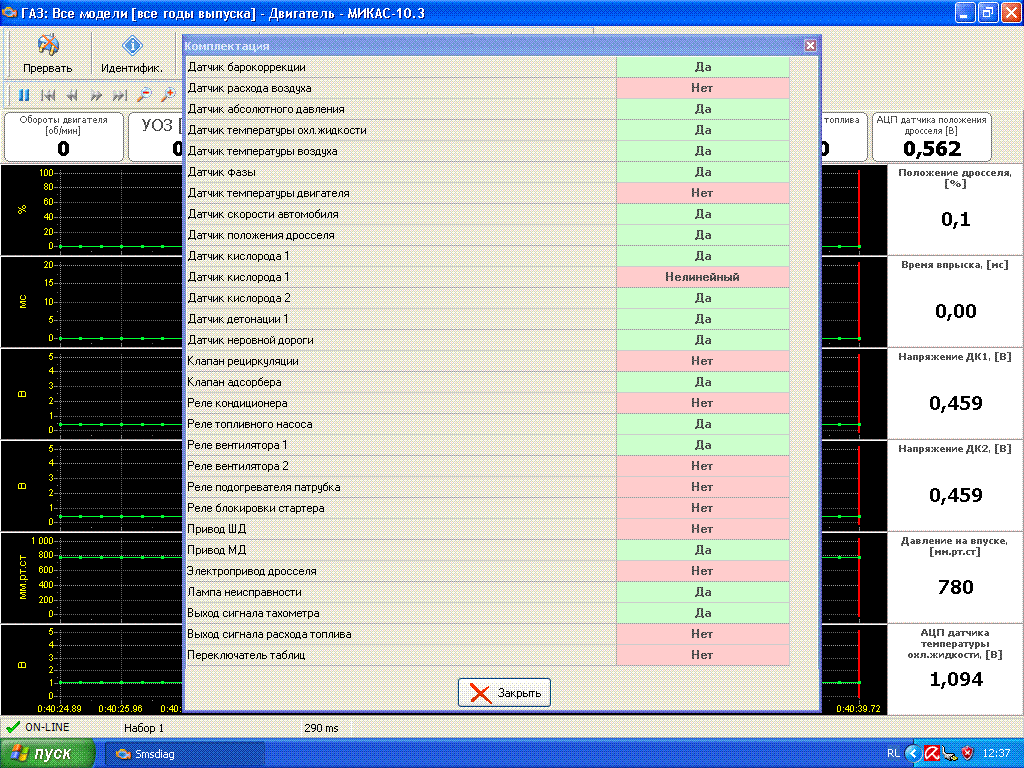Open the Windows пуск start button
Screen dimensions: 1024x768
click(x=48, y=753)
